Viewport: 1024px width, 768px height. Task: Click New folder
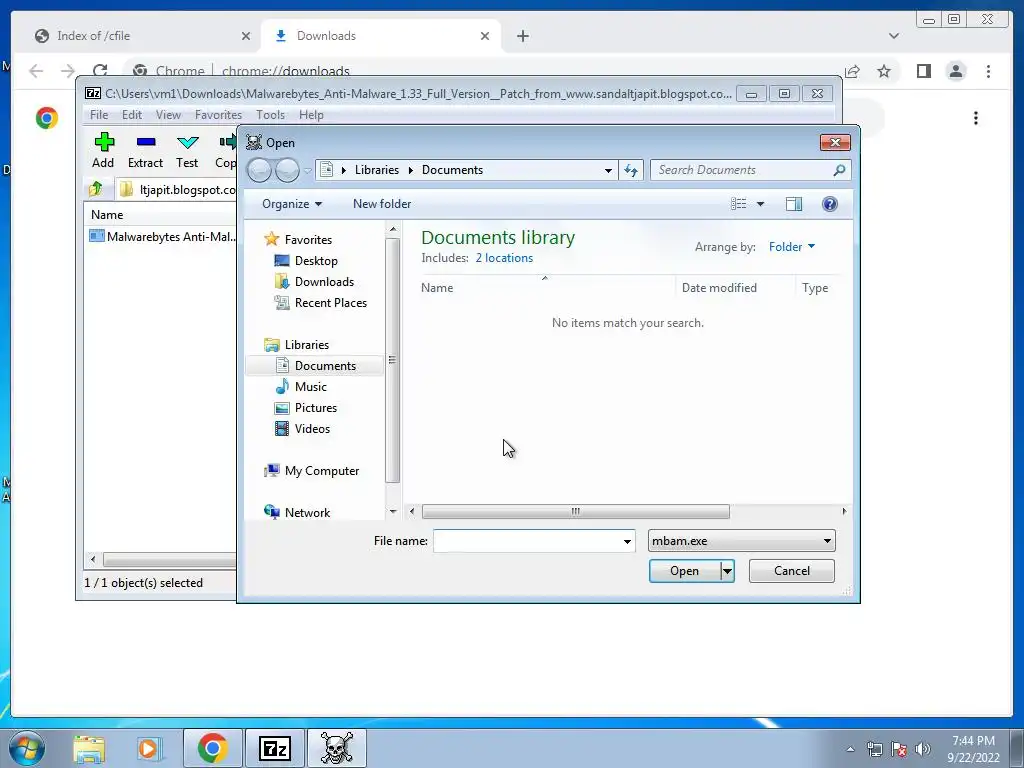point(382,204)
